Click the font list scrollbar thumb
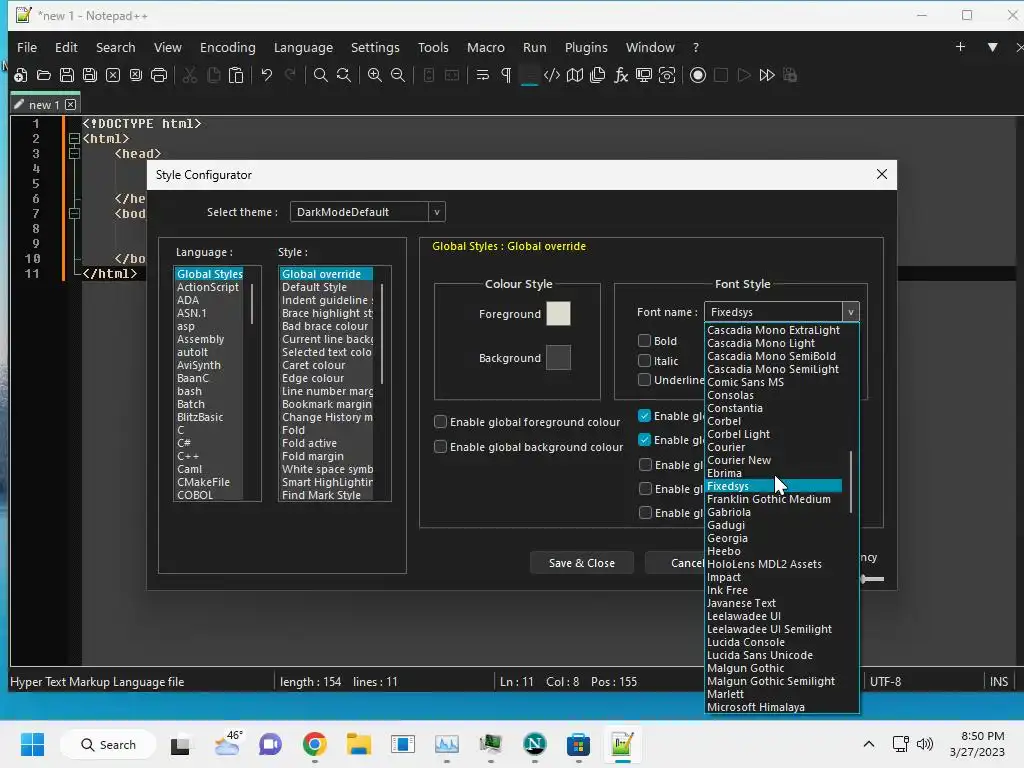The width and height of the screenshot is (1024, 768). (850, 481)
